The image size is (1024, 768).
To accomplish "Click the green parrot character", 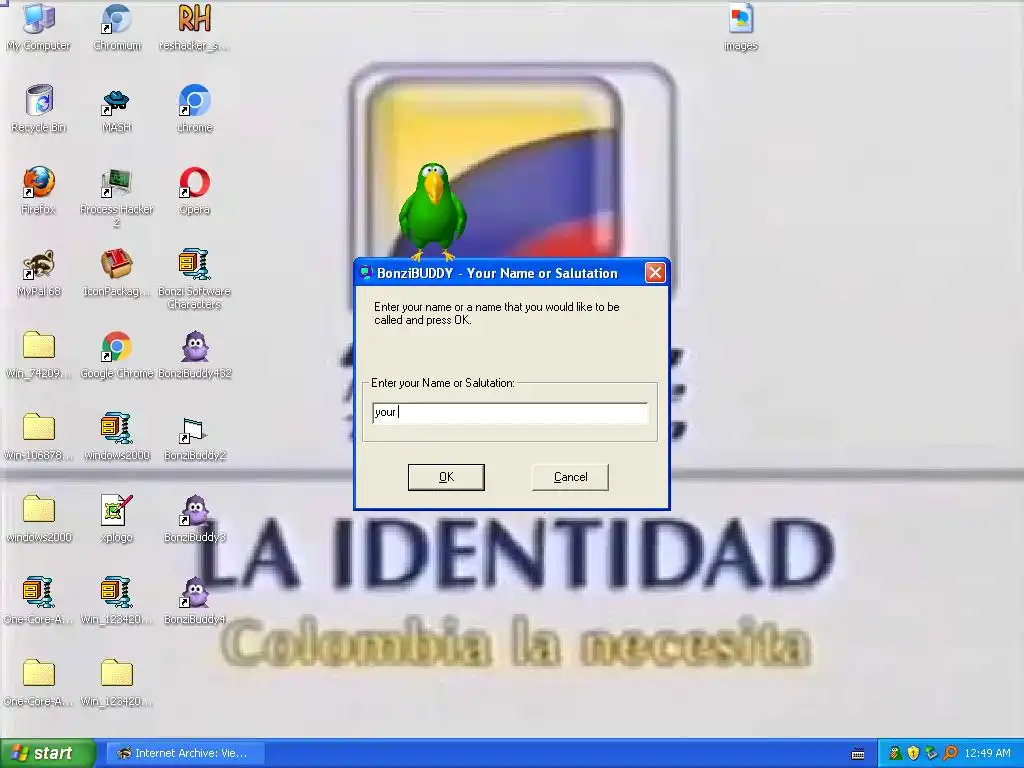I will click(432, 210).
